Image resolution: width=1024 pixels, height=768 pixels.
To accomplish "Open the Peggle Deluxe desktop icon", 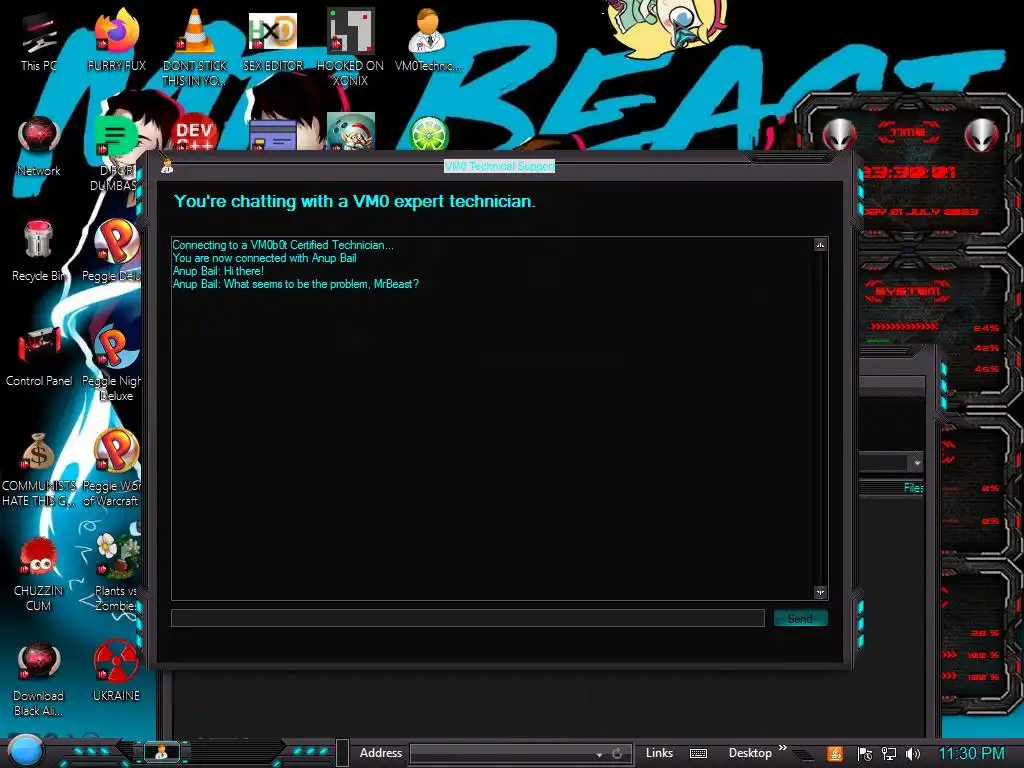I will point(116,251).
